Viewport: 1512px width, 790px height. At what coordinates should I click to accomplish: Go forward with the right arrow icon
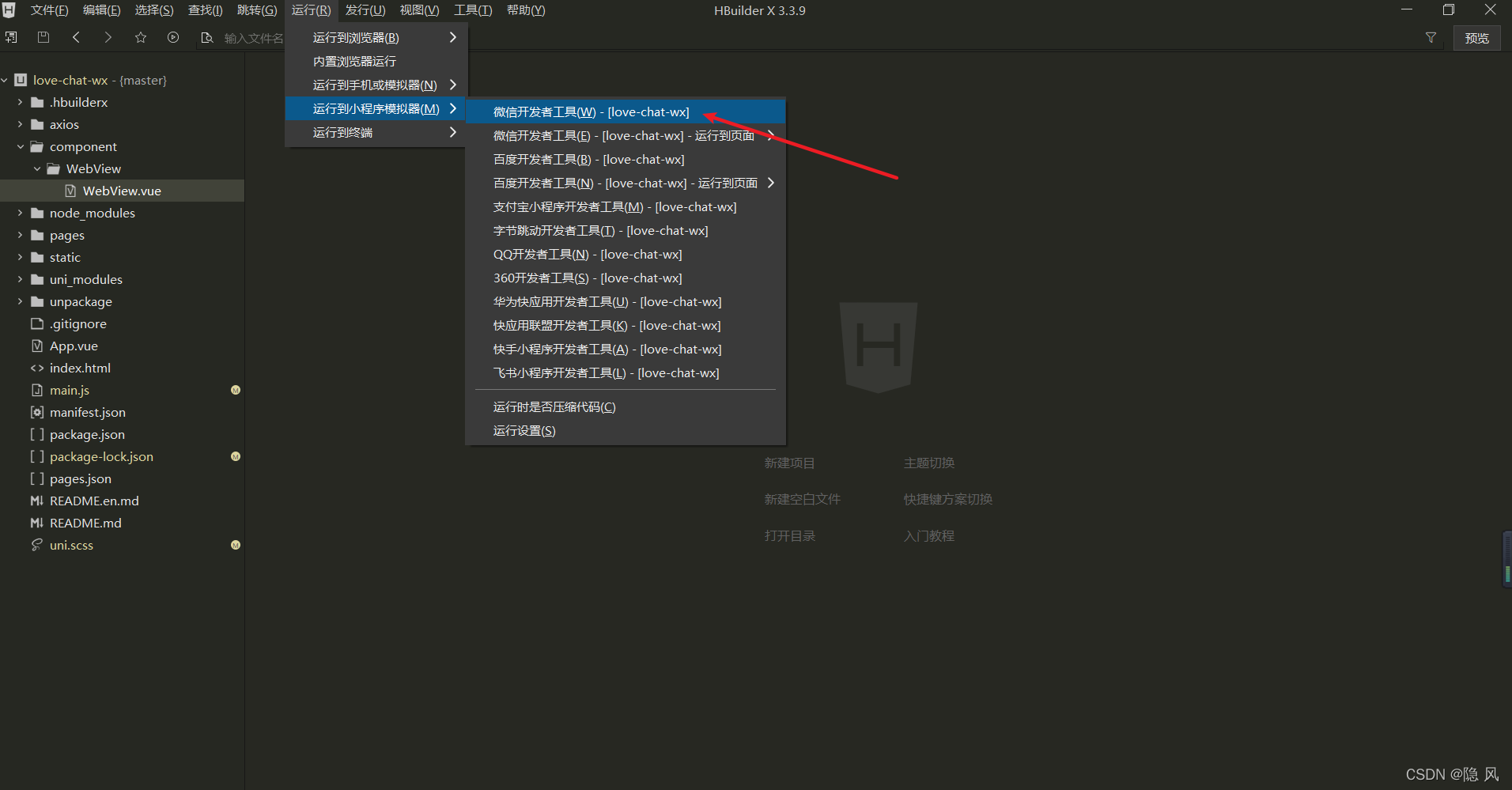108,37
